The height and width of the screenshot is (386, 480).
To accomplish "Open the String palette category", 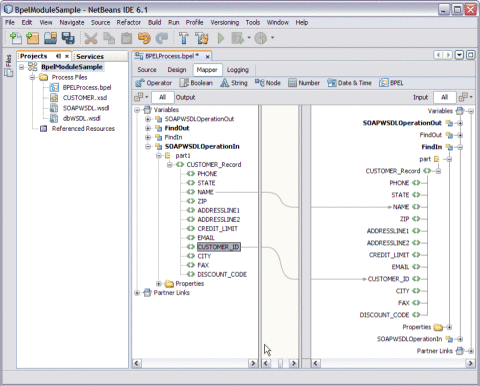I will click(x=234, y=83).
